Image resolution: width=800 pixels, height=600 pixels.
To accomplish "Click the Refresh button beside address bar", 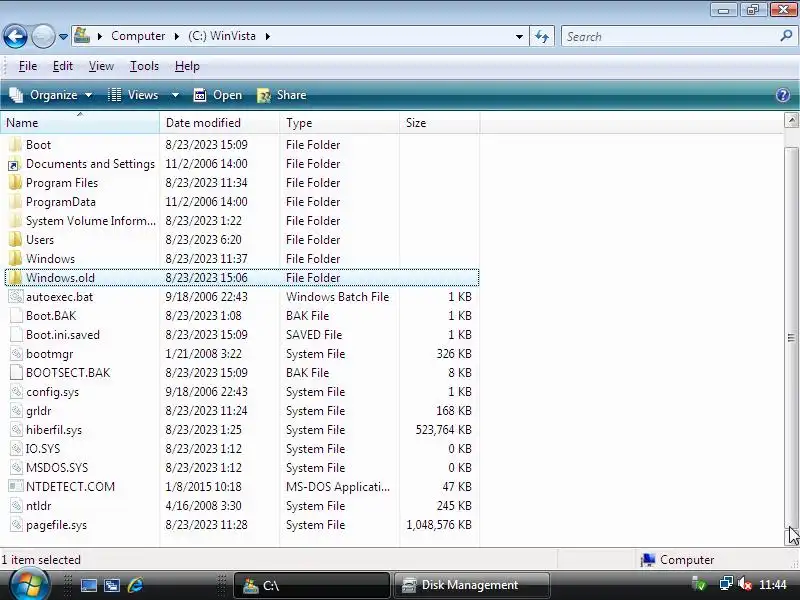I will [x=542, y=37].
